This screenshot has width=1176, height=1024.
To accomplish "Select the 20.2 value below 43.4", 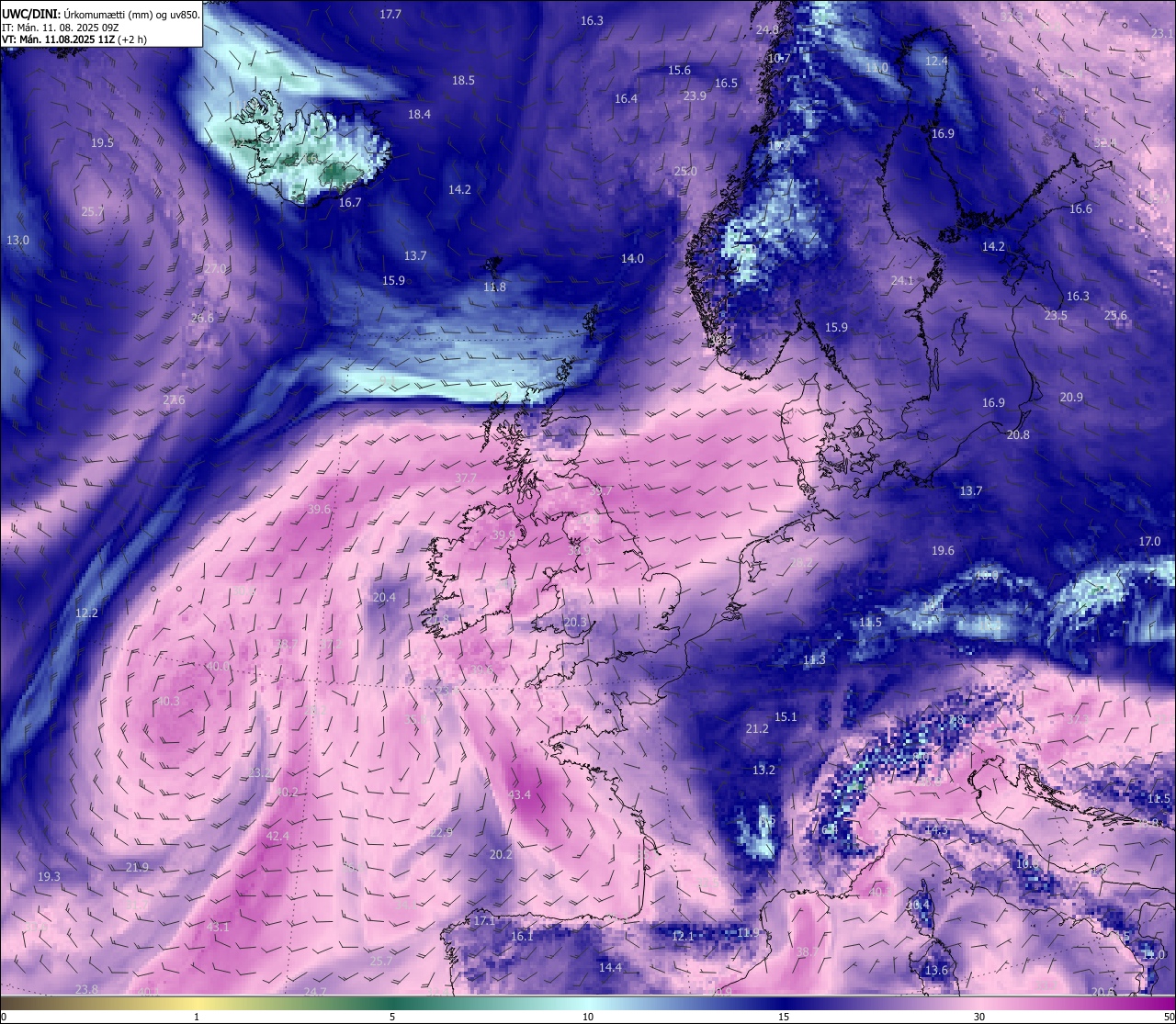I will (x=501, y=854).
